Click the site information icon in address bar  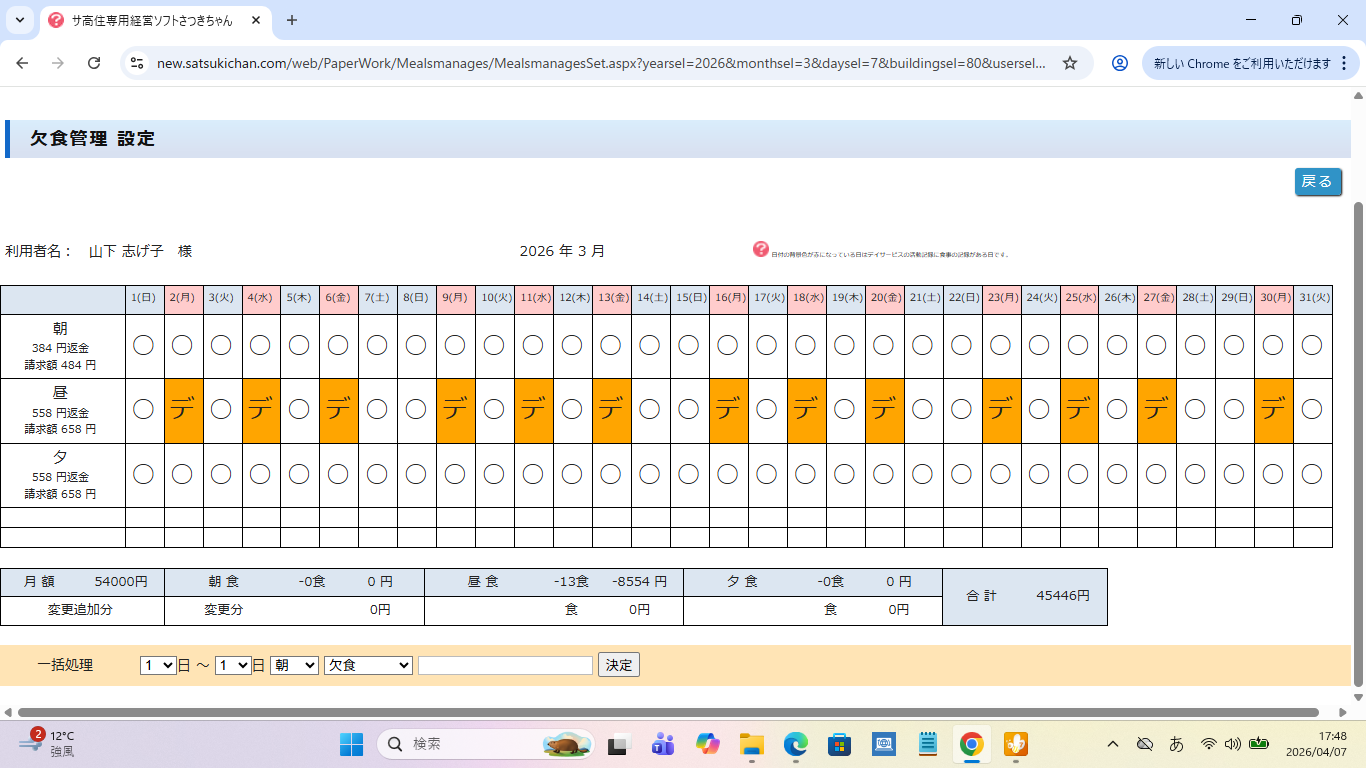pyautogui.click(x=137, y=63)
